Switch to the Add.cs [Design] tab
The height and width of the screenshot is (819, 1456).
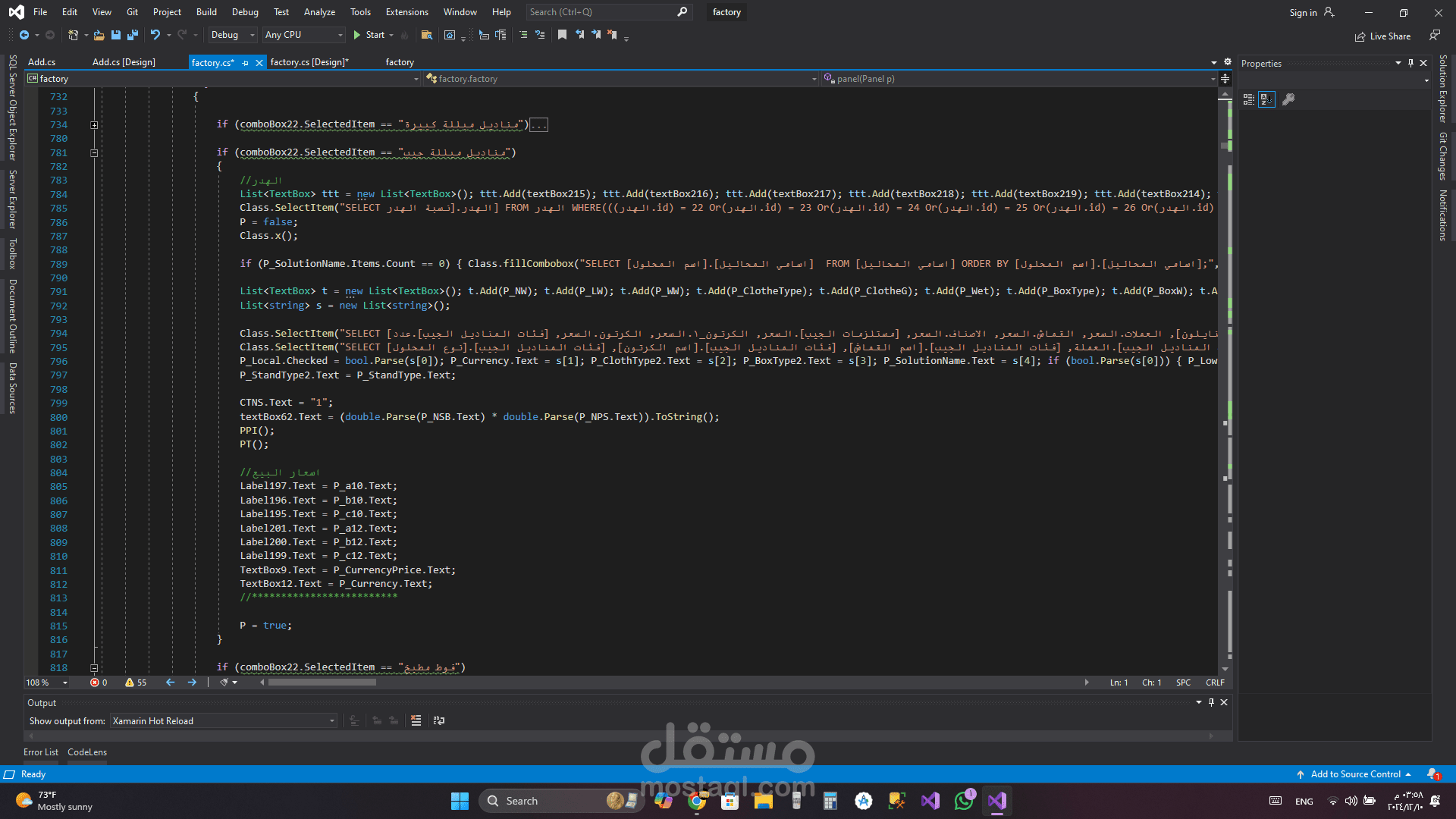tap(124, 62)
